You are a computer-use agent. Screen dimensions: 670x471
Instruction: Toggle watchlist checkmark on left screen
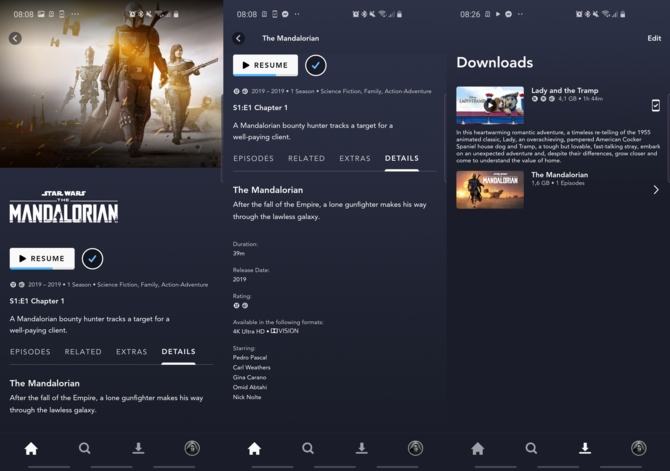click(x=92, y=259)
